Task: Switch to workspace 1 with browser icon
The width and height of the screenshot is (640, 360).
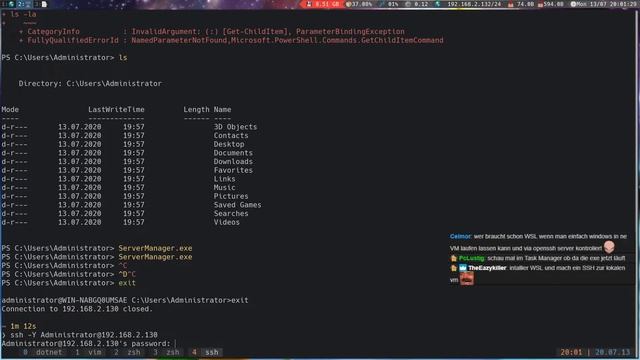Action: tap(9, 4)
